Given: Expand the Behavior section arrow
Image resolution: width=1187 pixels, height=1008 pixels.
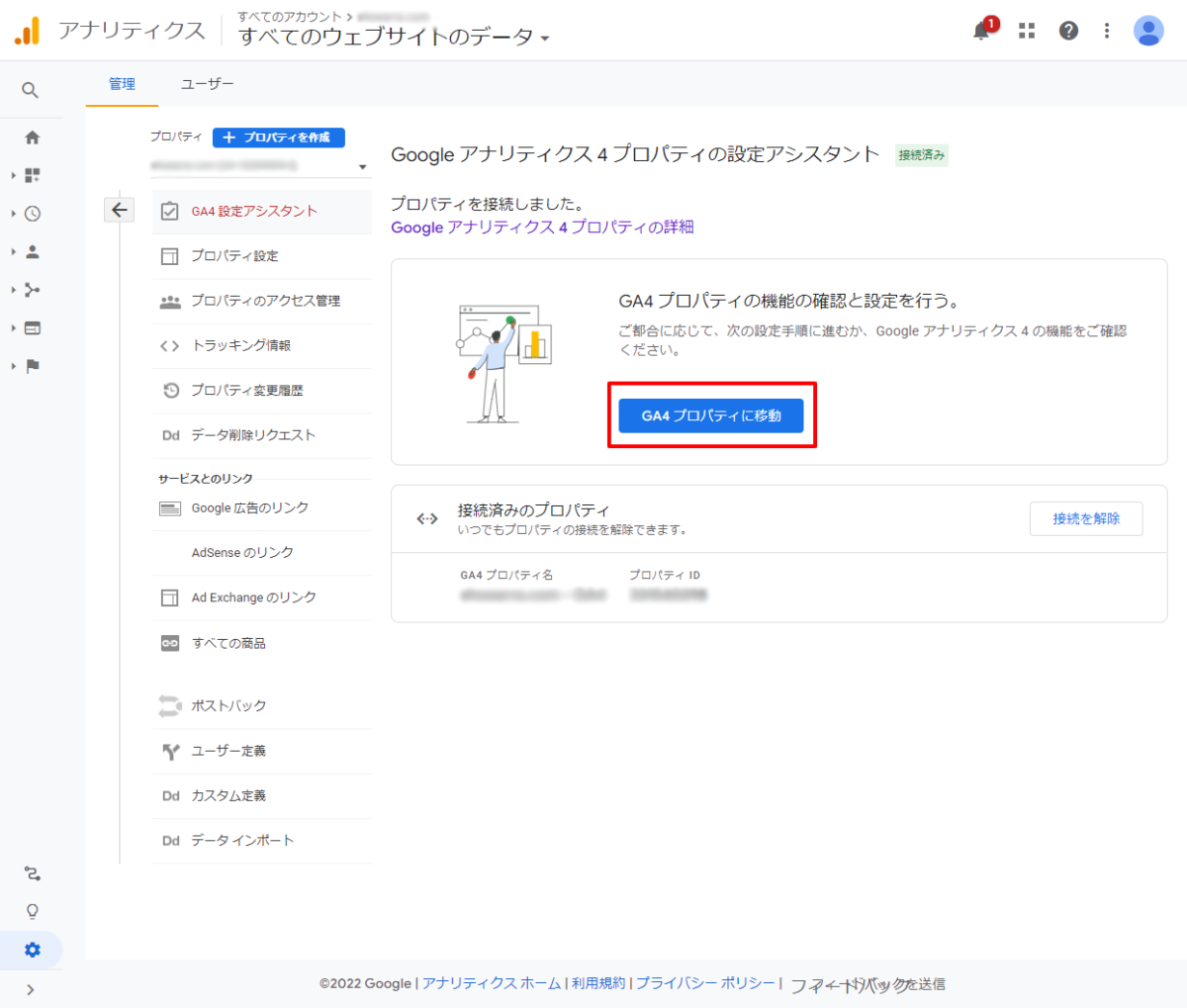Looking at the screenshot, I should [14, 327].
